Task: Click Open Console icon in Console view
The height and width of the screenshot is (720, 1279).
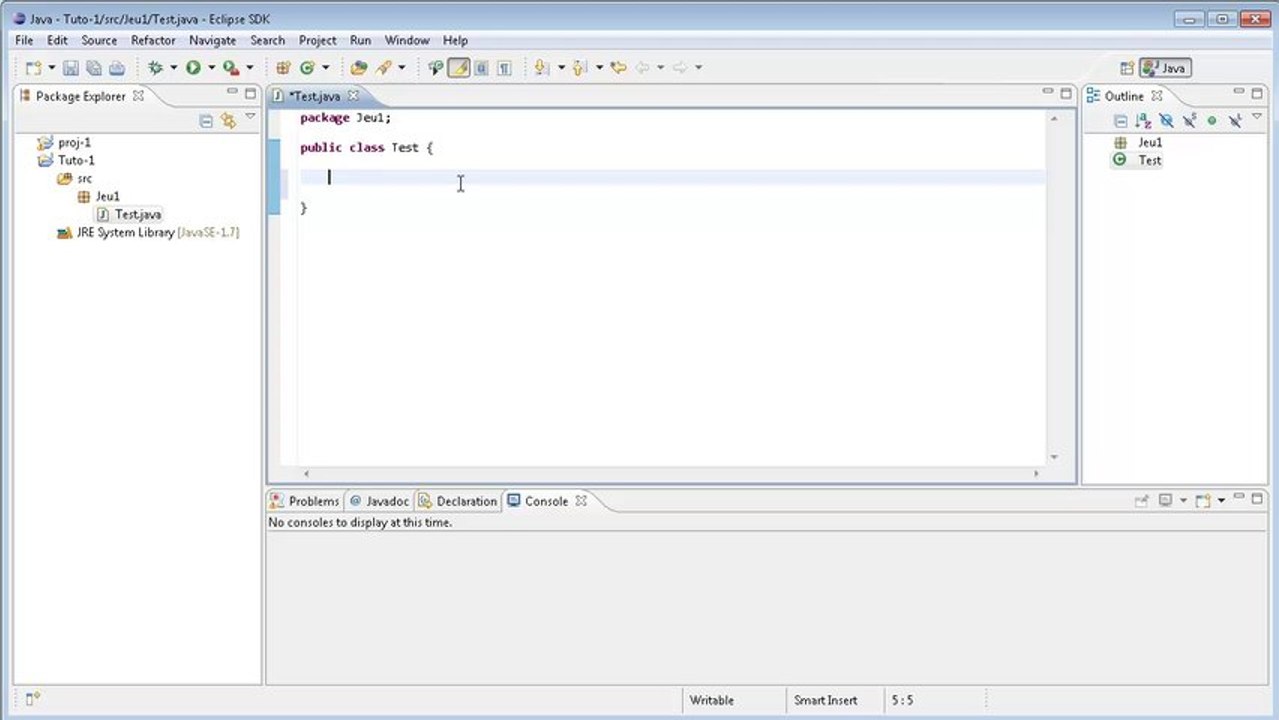Action: click(1203, 501)
